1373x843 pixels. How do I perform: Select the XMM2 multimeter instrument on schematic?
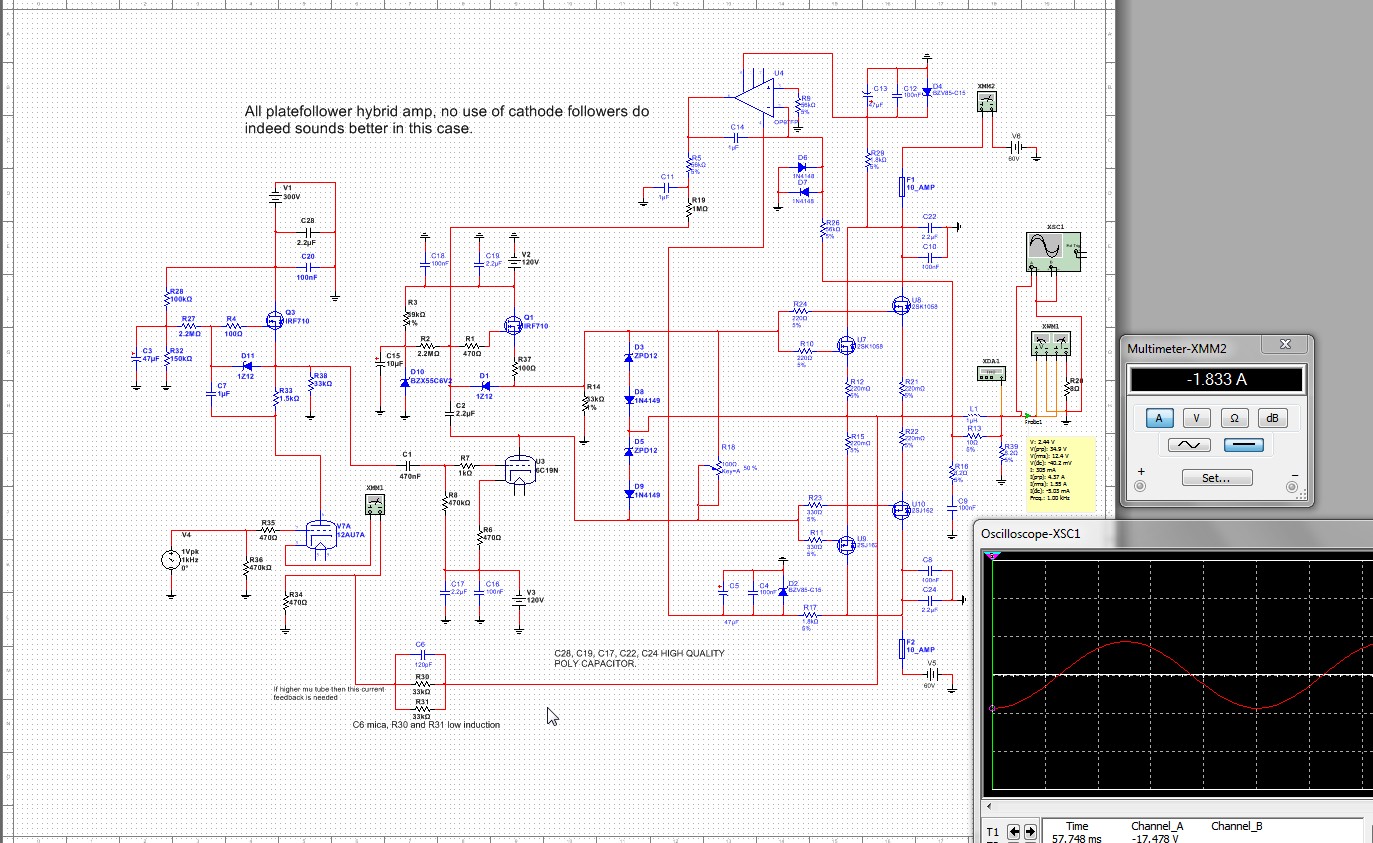(986, 103)
